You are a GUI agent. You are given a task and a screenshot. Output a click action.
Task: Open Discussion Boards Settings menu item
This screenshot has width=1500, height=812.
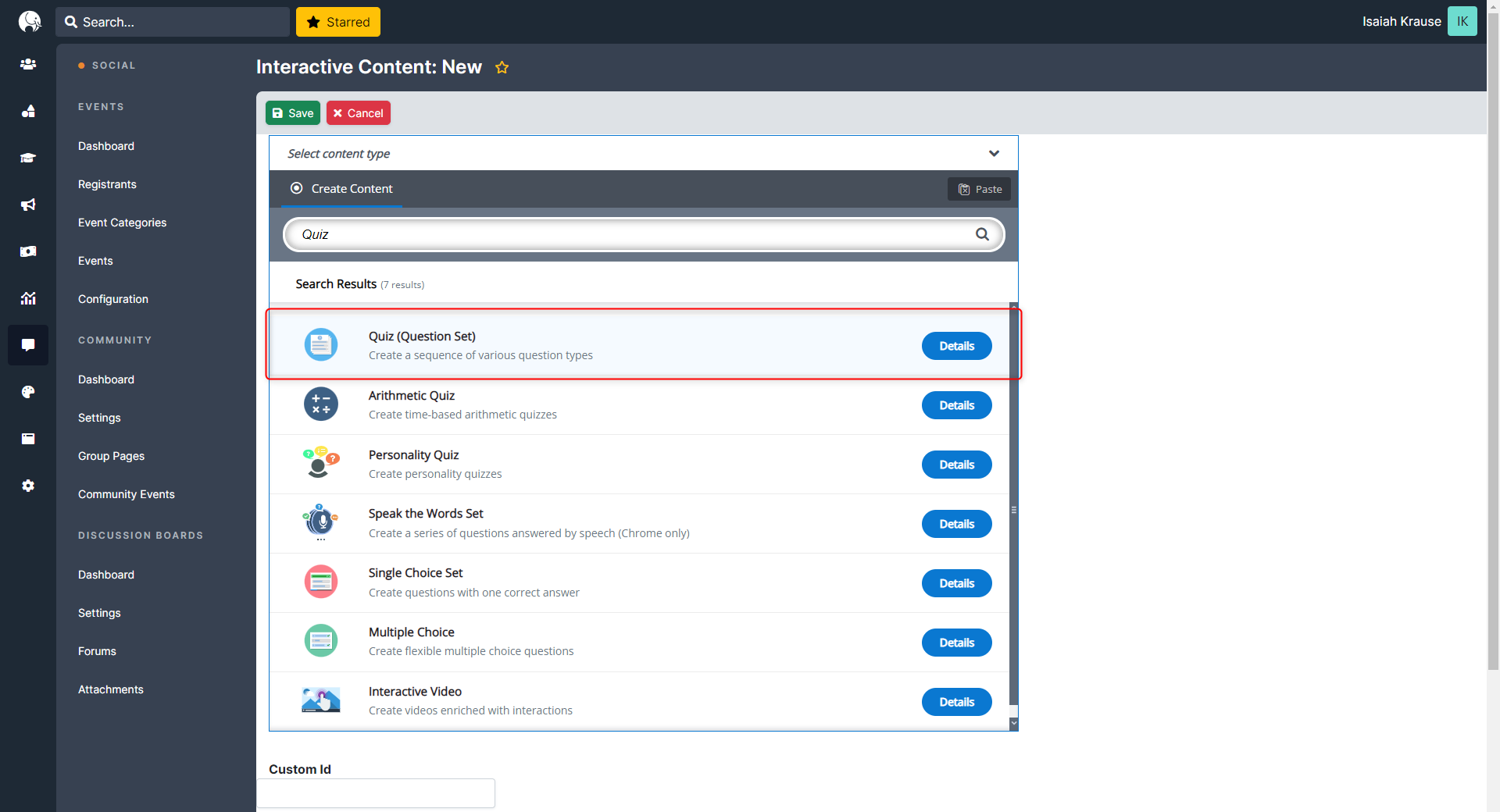coord(99,613)
